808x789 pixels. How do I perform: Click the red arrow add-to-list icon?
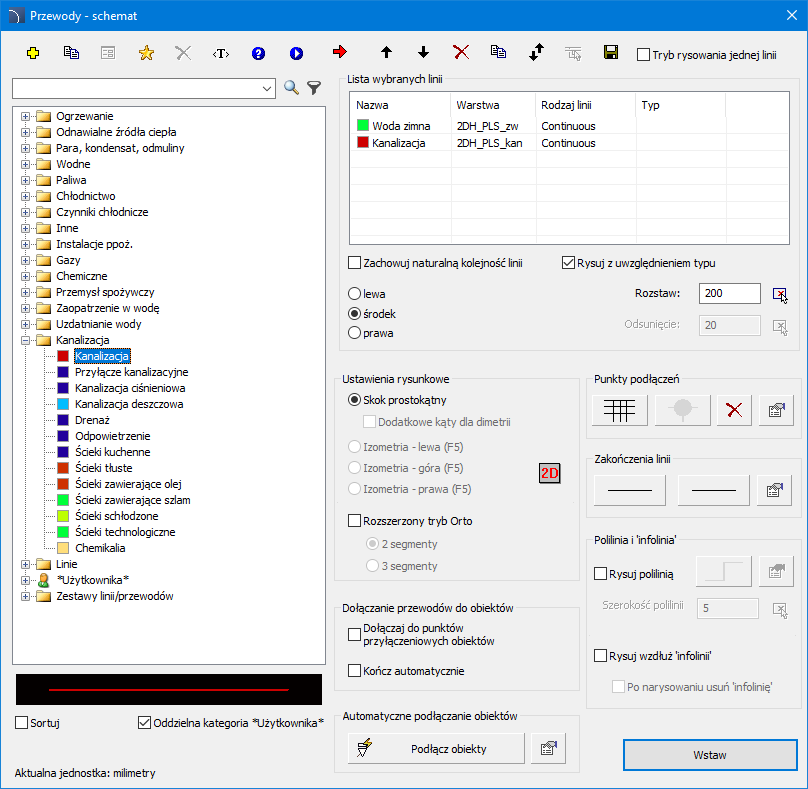coord(340,52)
